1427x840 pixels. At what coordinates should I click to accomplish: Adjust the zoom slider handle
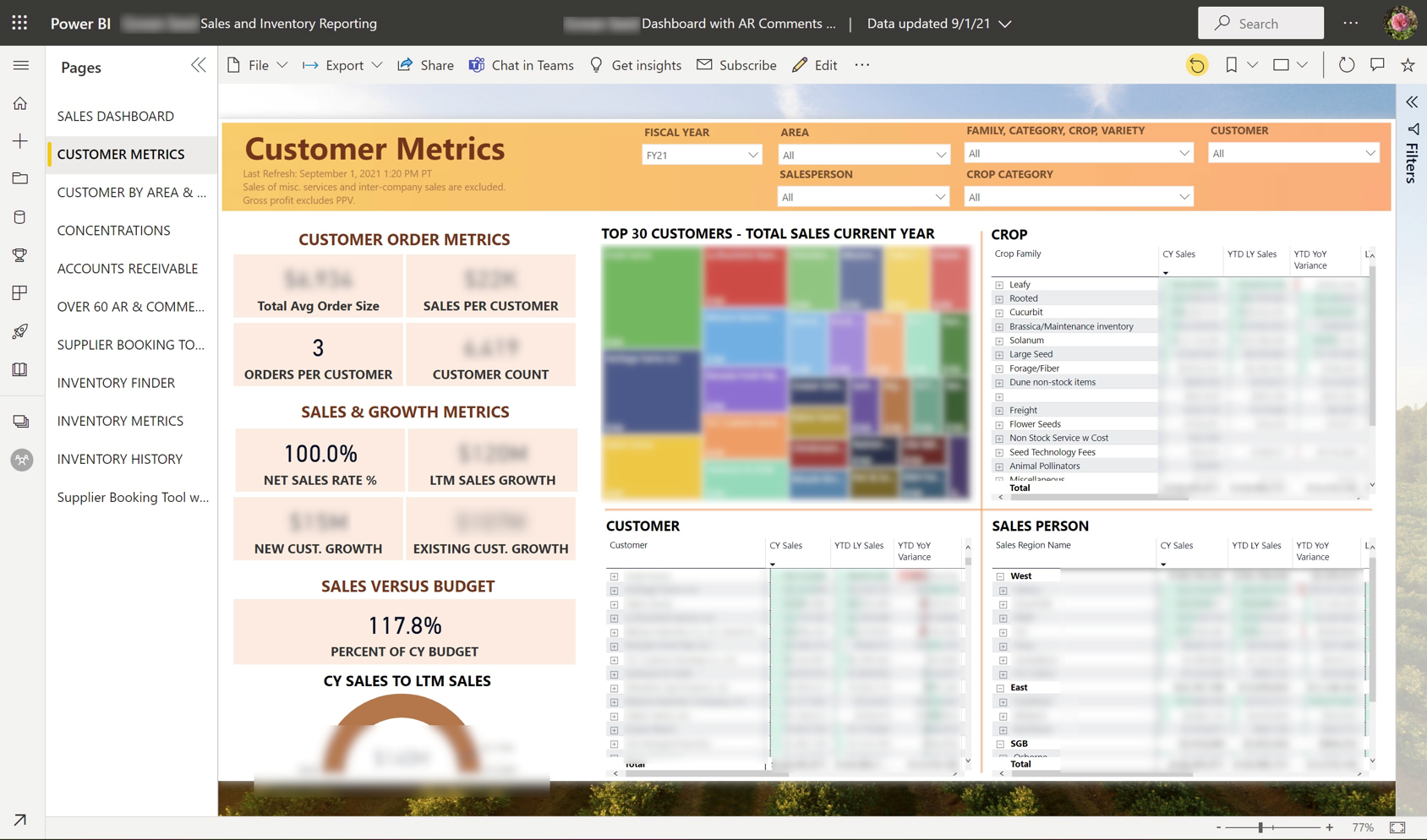pyautogui.click(x=1260, y=827)
